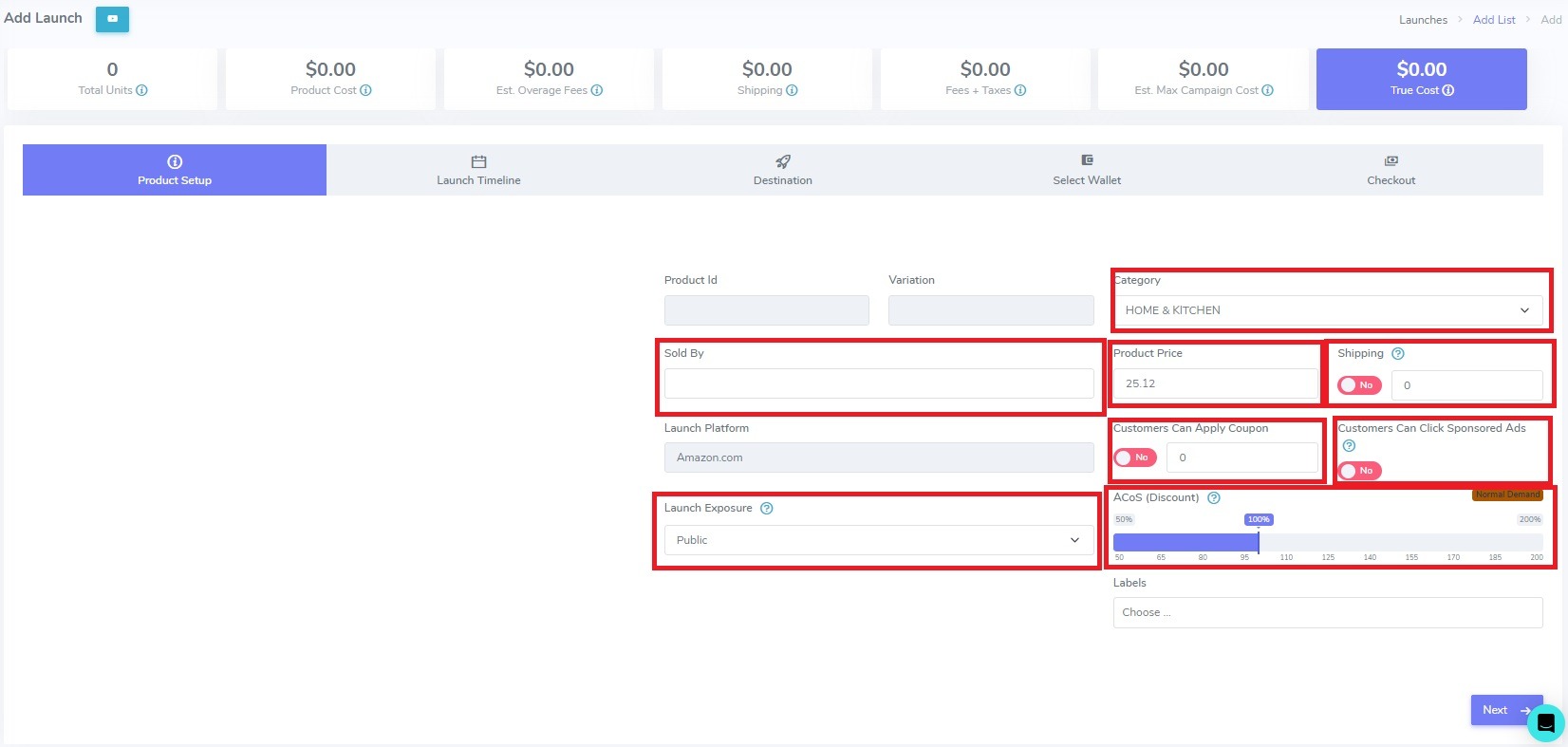Enable Customers Can Apply Coupon toggle
Viewport: 1568px width, 747px height.
pyautogui.click(x=1134, y=458)
